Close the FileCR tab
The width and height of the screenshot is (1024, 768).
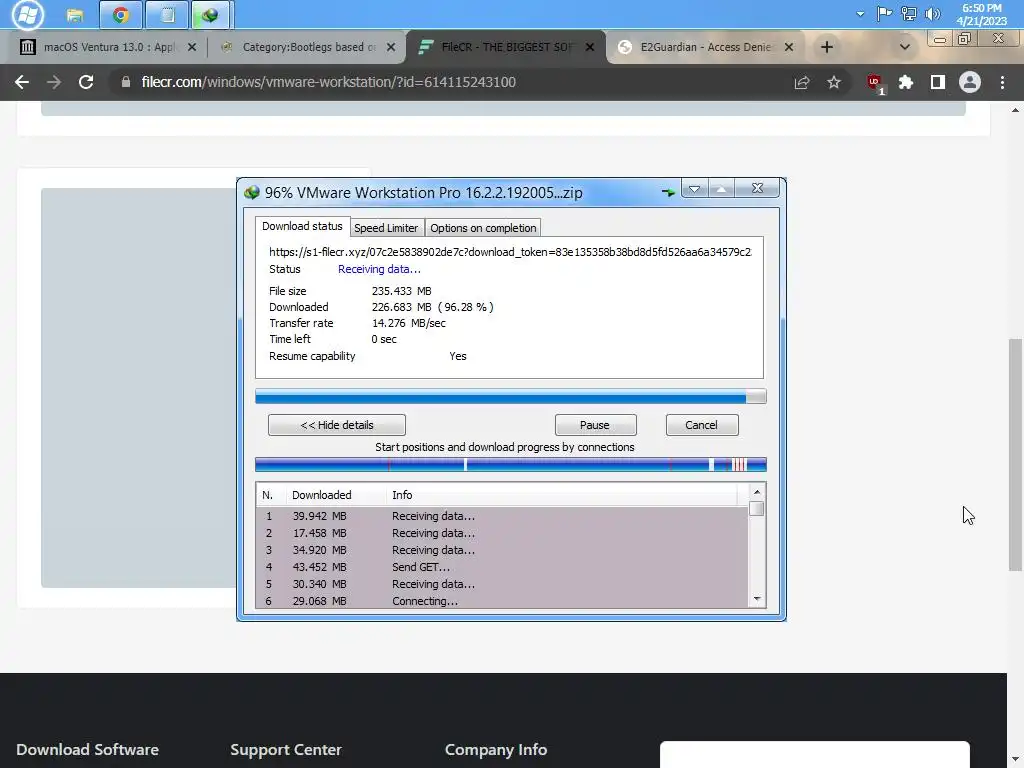pyautogui.click(x=590, y=47)
